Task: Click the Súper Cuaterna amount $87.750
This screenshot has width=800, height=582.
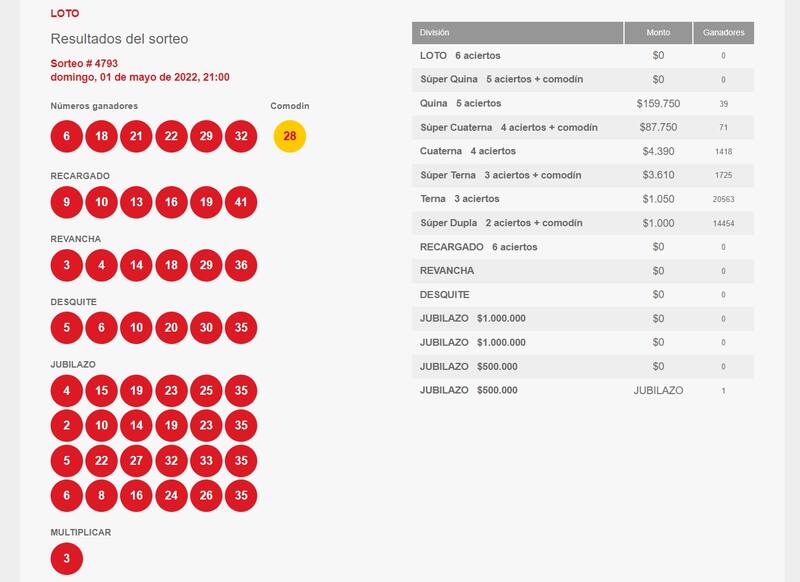Action: 657,127
